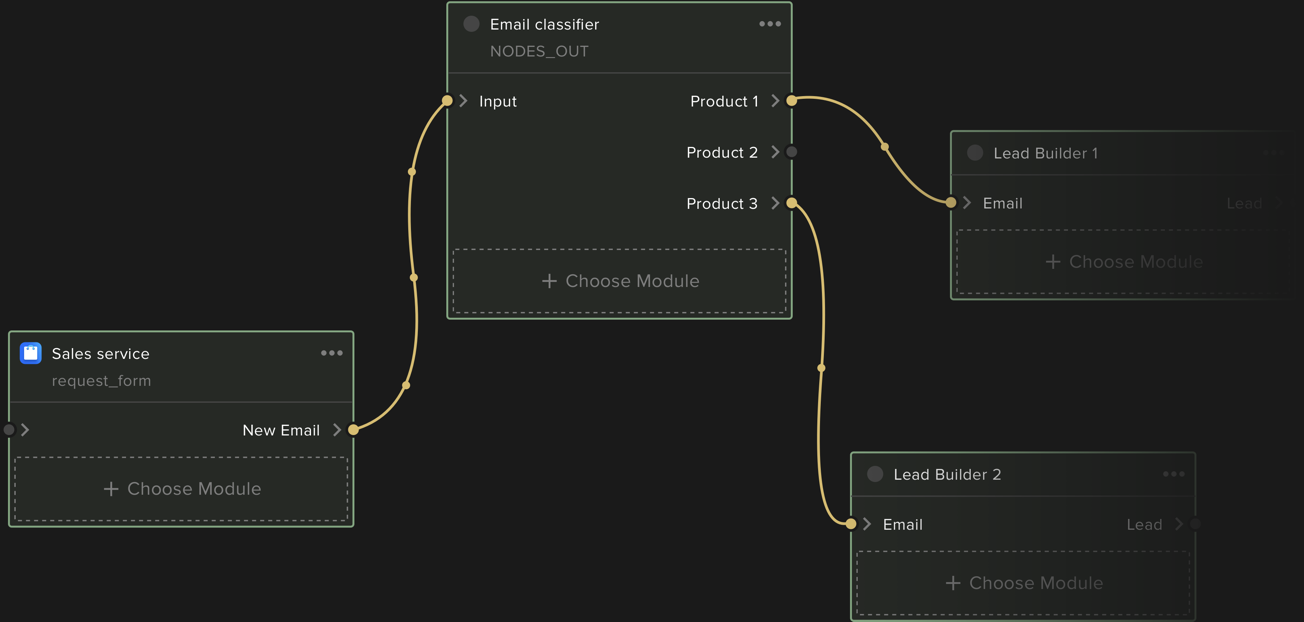Select the Email classifier node title
1304x622 pixels.
(x=544, y=24)
